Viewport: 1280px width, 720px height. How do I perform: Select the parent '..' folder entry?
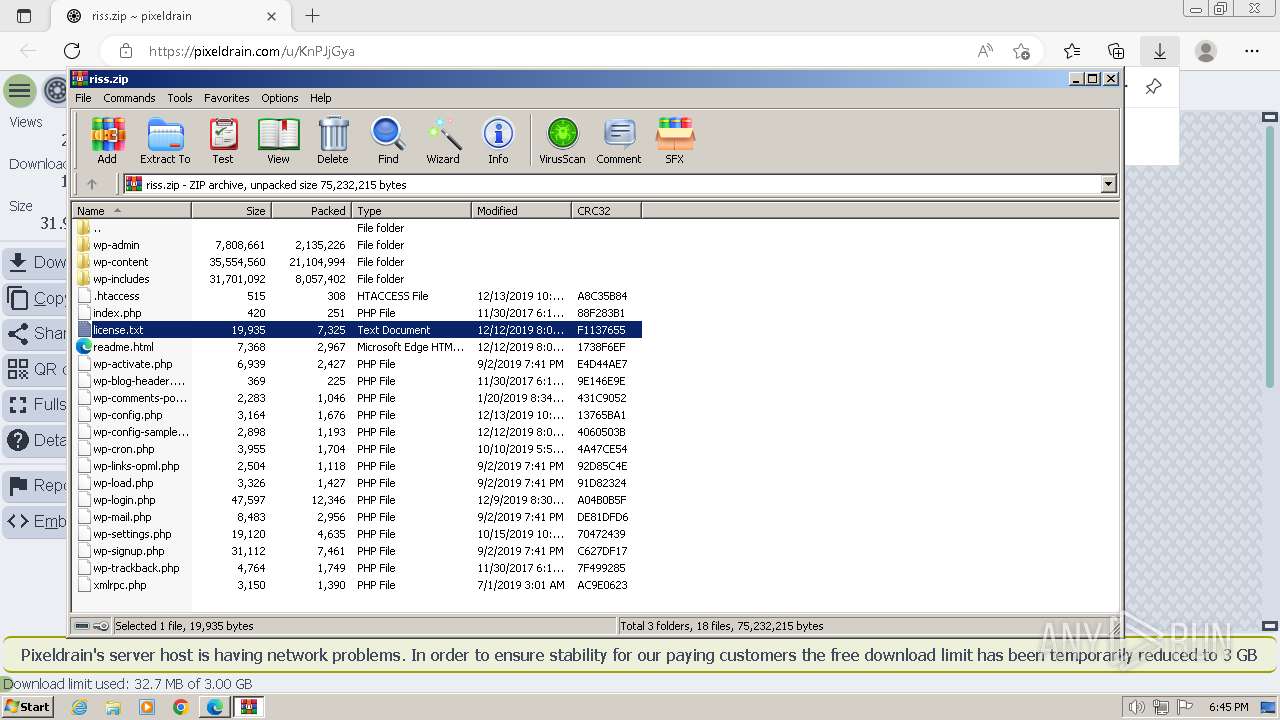[x=96, y=228]
